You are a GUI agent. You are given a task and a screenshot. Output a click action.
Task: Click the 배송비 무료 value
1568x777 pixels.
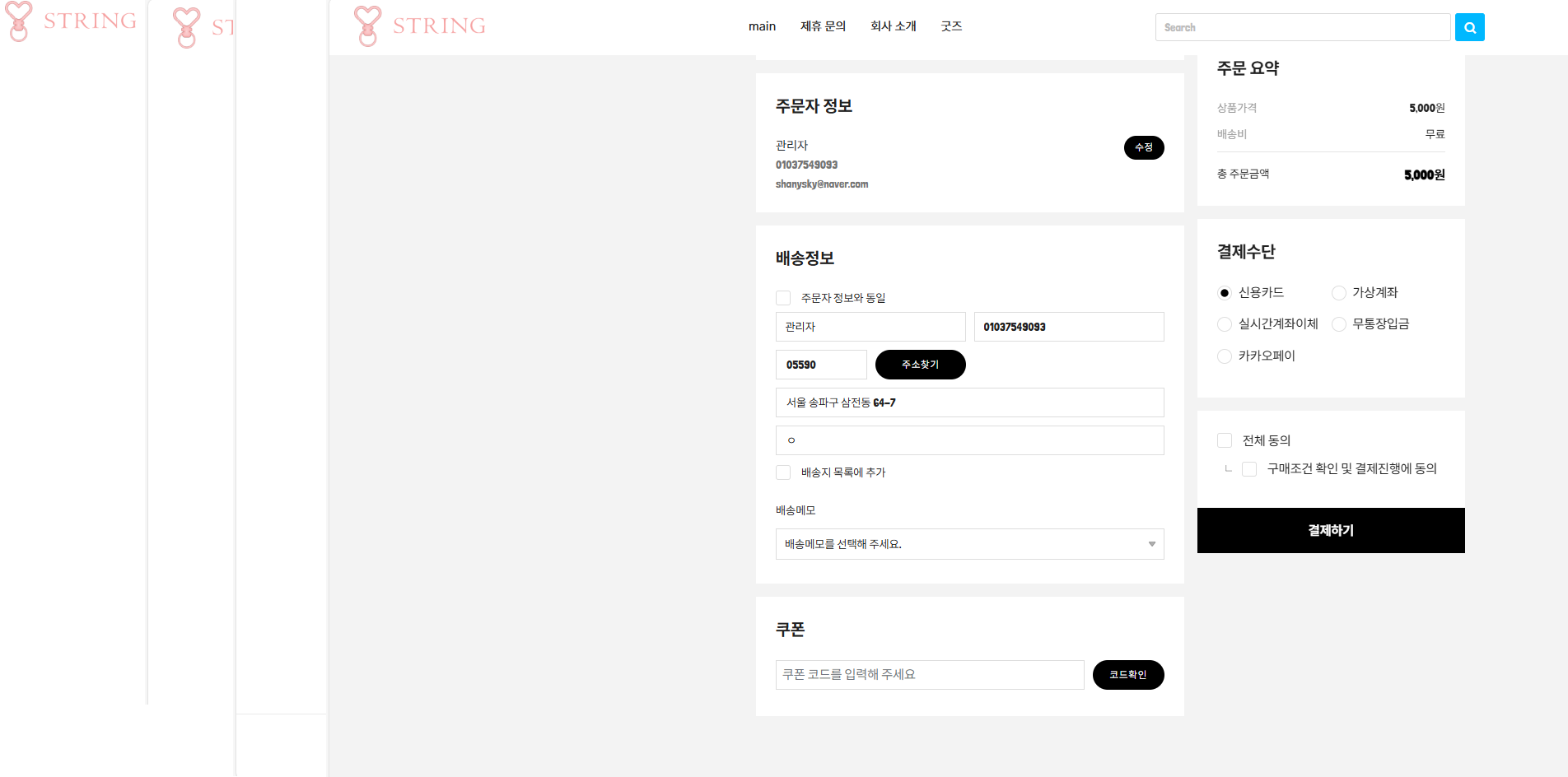click(x=1435, y=134)
